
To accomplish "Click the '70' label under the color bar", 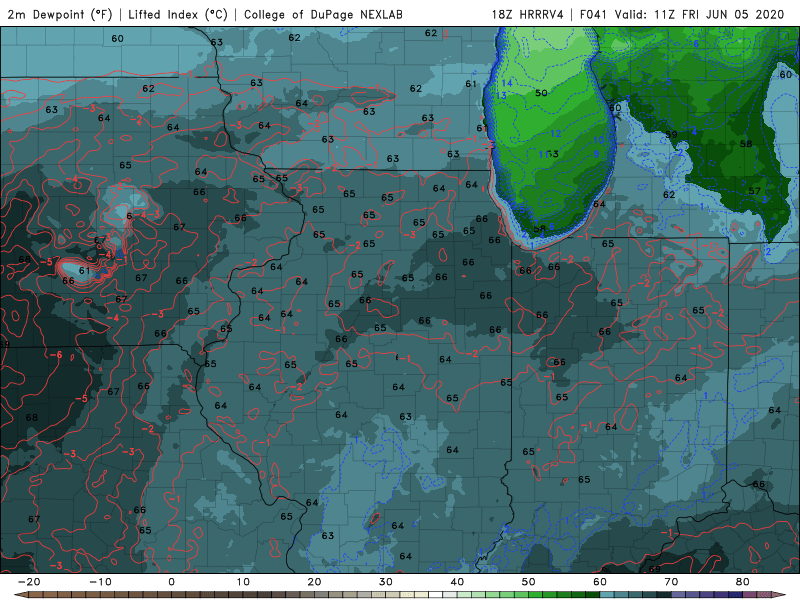I will tap(671, 582).
